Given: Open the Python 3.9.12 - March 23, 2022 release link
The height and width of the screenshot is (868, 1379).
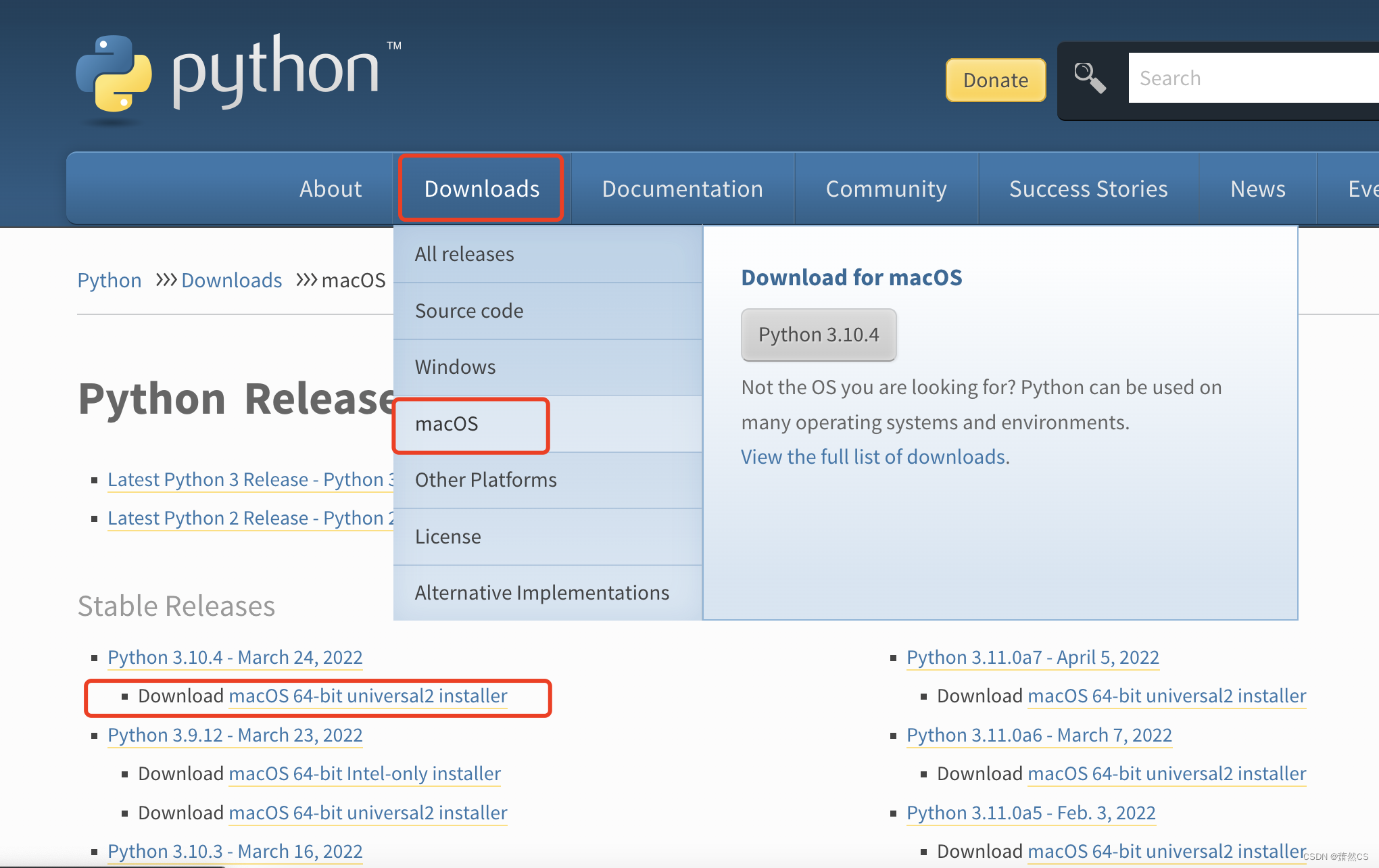Looking at the screenshot, I should 235,735.
